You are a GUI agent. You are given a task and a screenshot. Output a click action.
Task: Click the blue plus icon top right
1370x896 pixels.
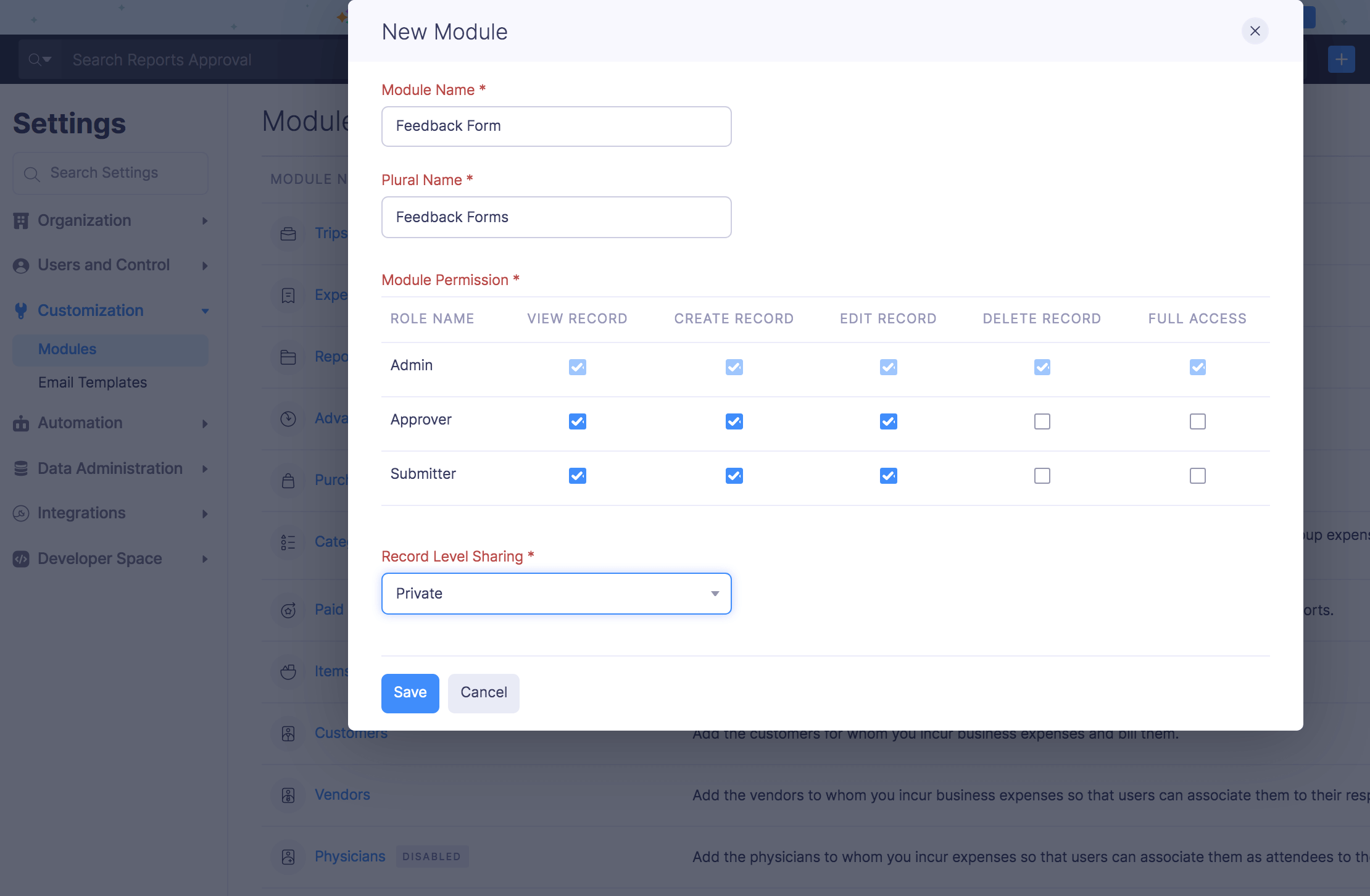[x=1341, y=59]
